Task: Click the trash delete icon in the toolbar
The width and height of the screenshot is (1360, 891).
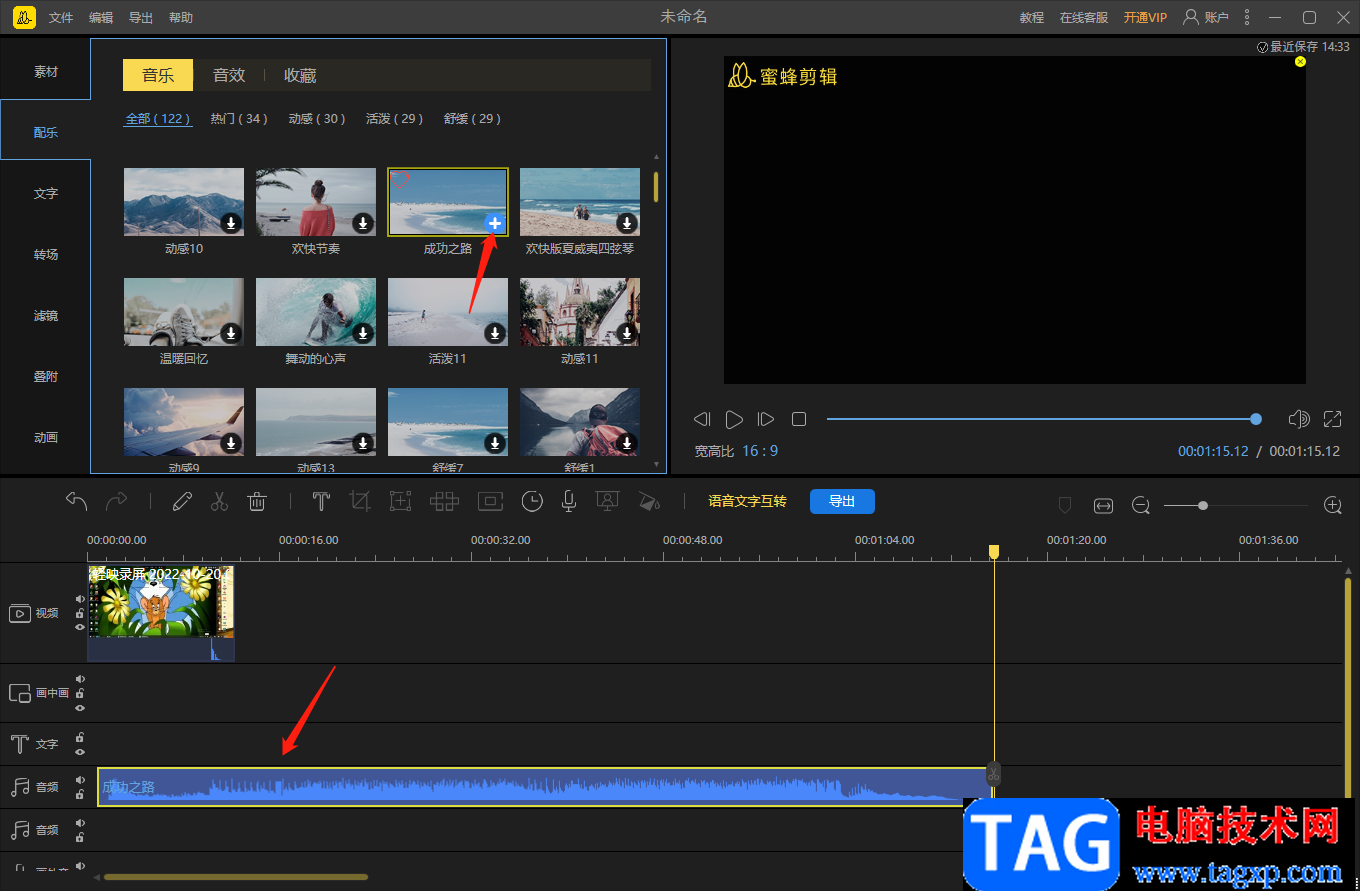Action: tap(257, 502)
